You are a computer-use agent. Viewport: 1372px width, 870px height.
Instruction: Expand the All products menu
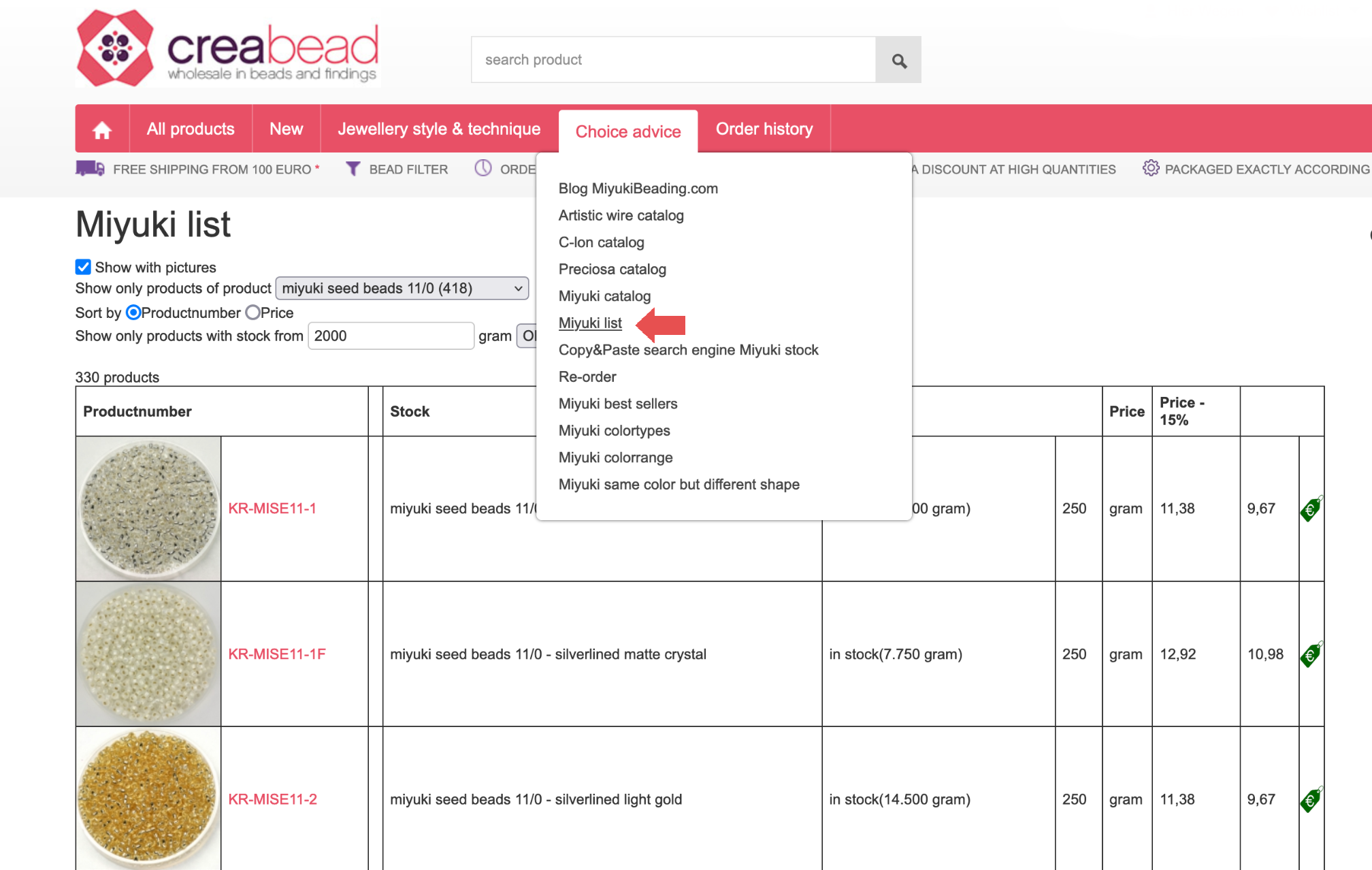[191, 129]
